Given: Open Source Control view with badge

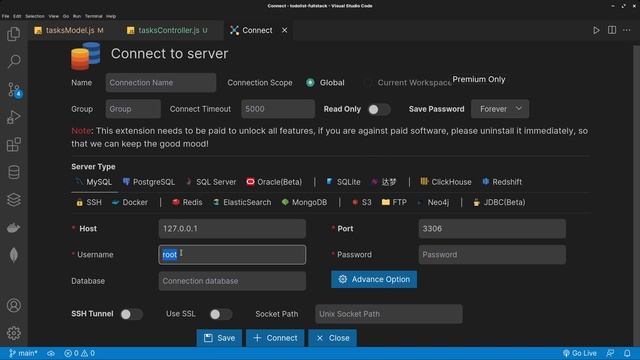Looking at the screenshot, I should pyautogui.click(x=14, y=89).
